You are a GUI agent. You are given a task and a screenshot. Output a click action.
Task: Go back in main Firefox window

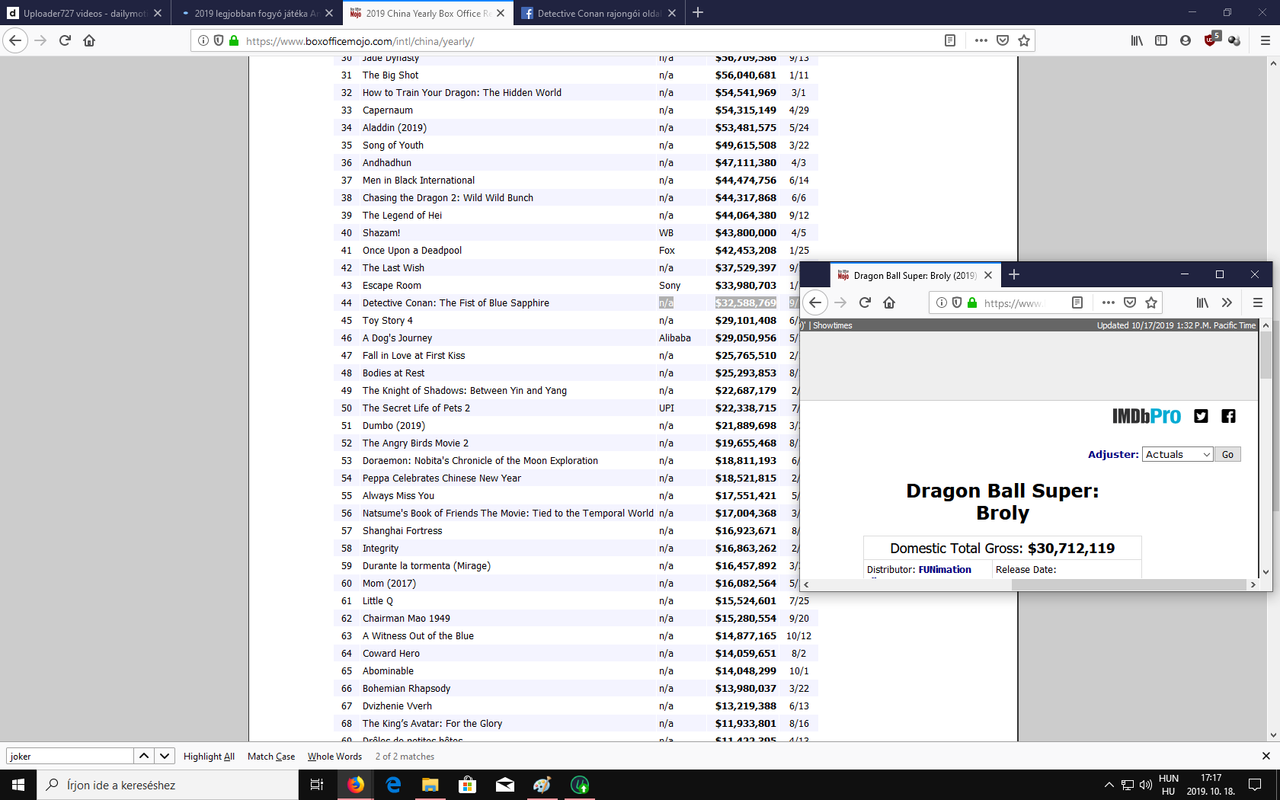(x=15, y=41)
